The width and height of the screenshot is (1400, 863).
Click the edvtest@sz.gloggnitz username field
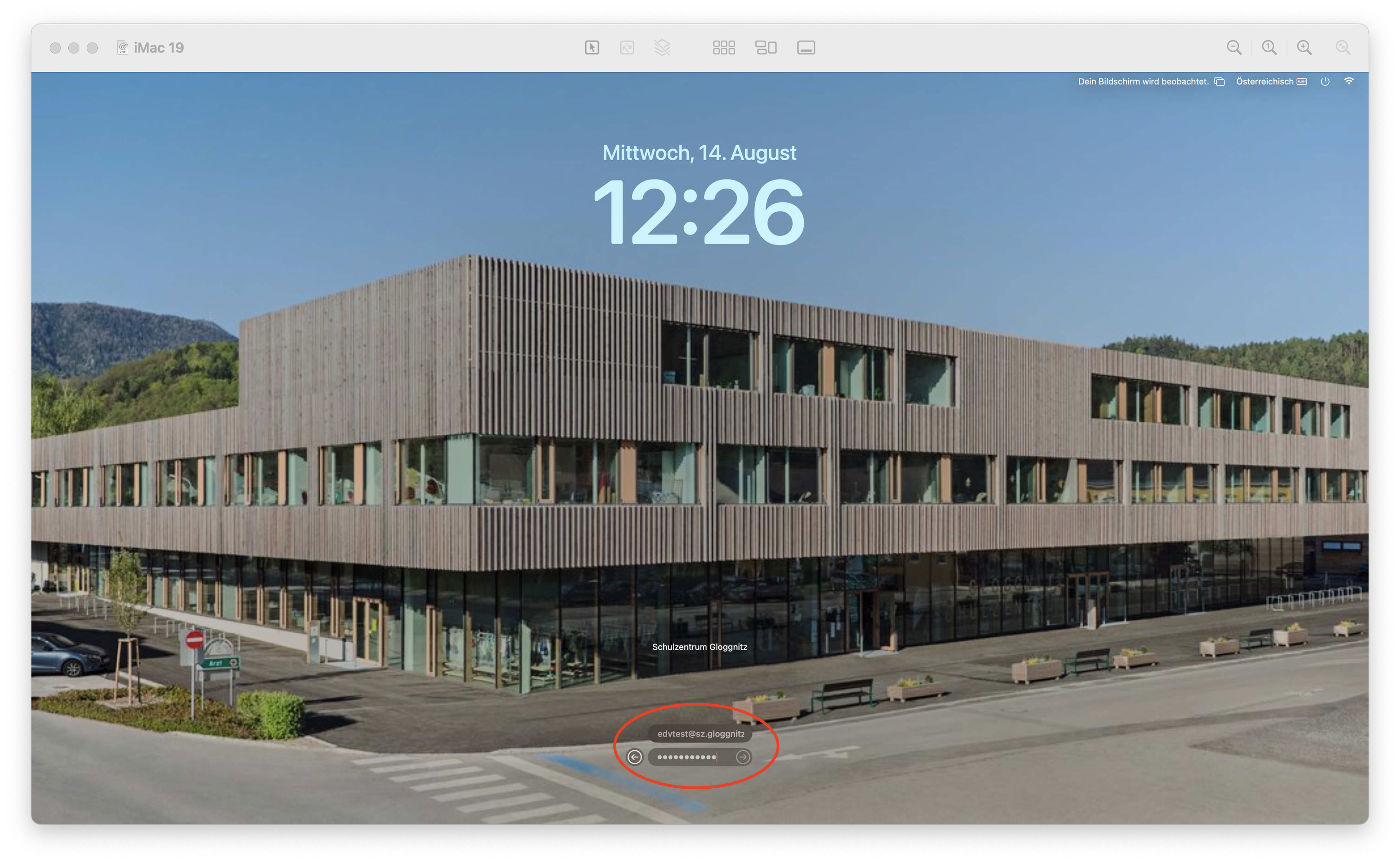700,733
